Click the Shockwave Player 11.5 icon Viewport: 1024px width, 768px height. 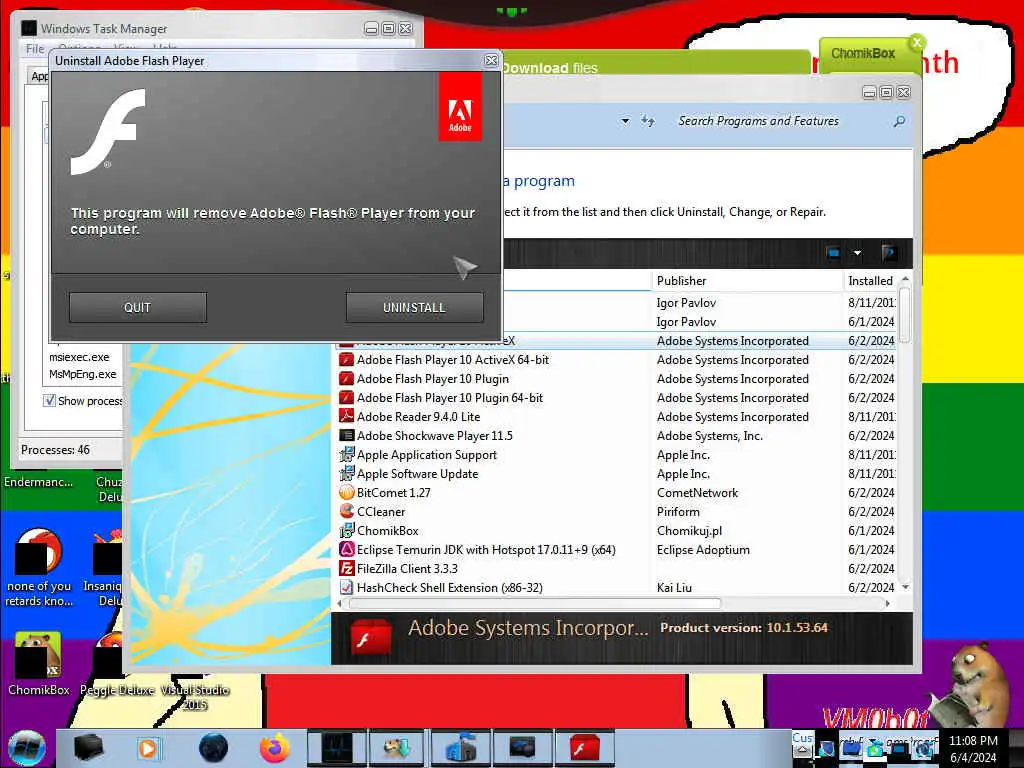click(x=347, y=435)
